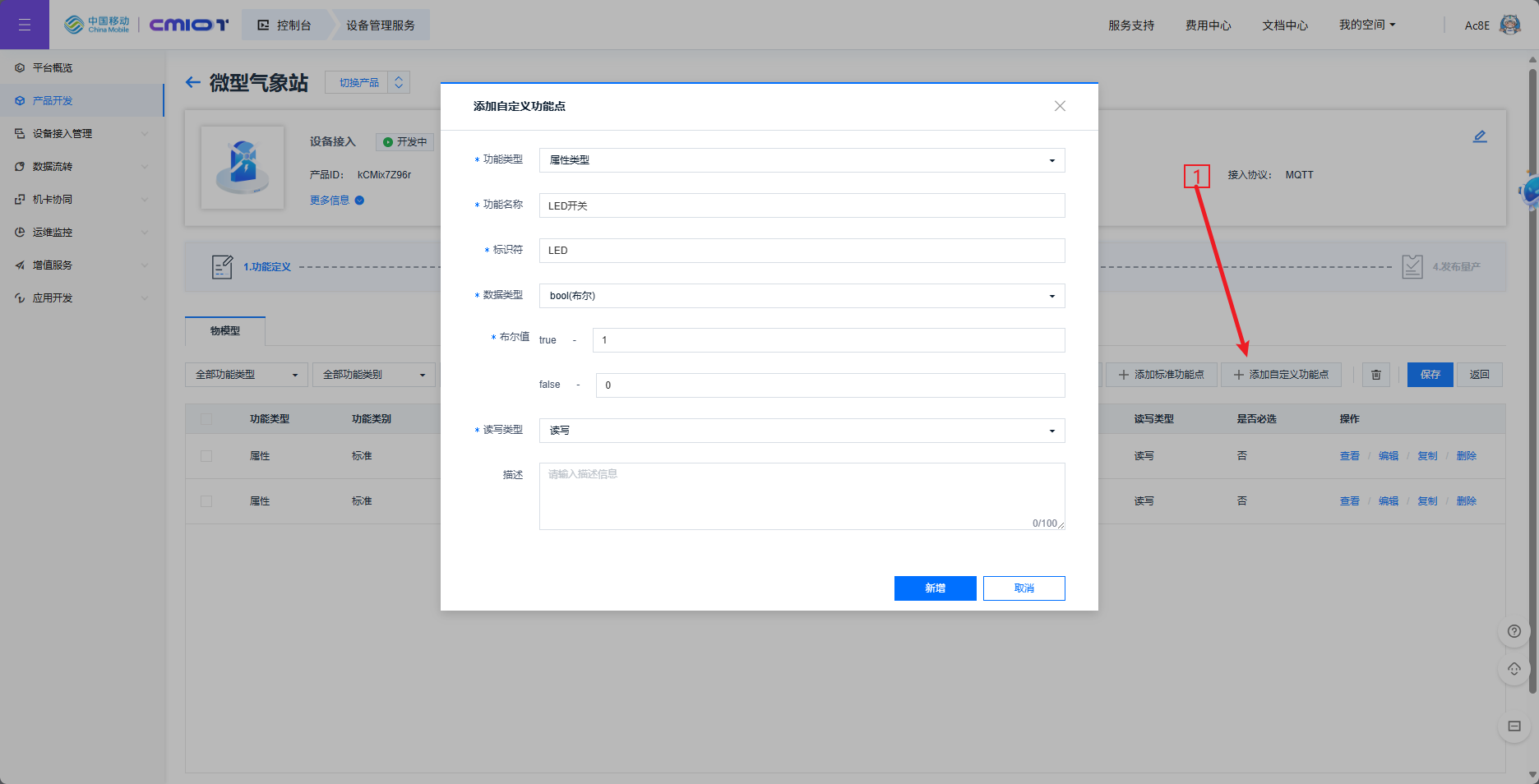Click the 4.发布量产 step icon

click(x=1412, y=267)
